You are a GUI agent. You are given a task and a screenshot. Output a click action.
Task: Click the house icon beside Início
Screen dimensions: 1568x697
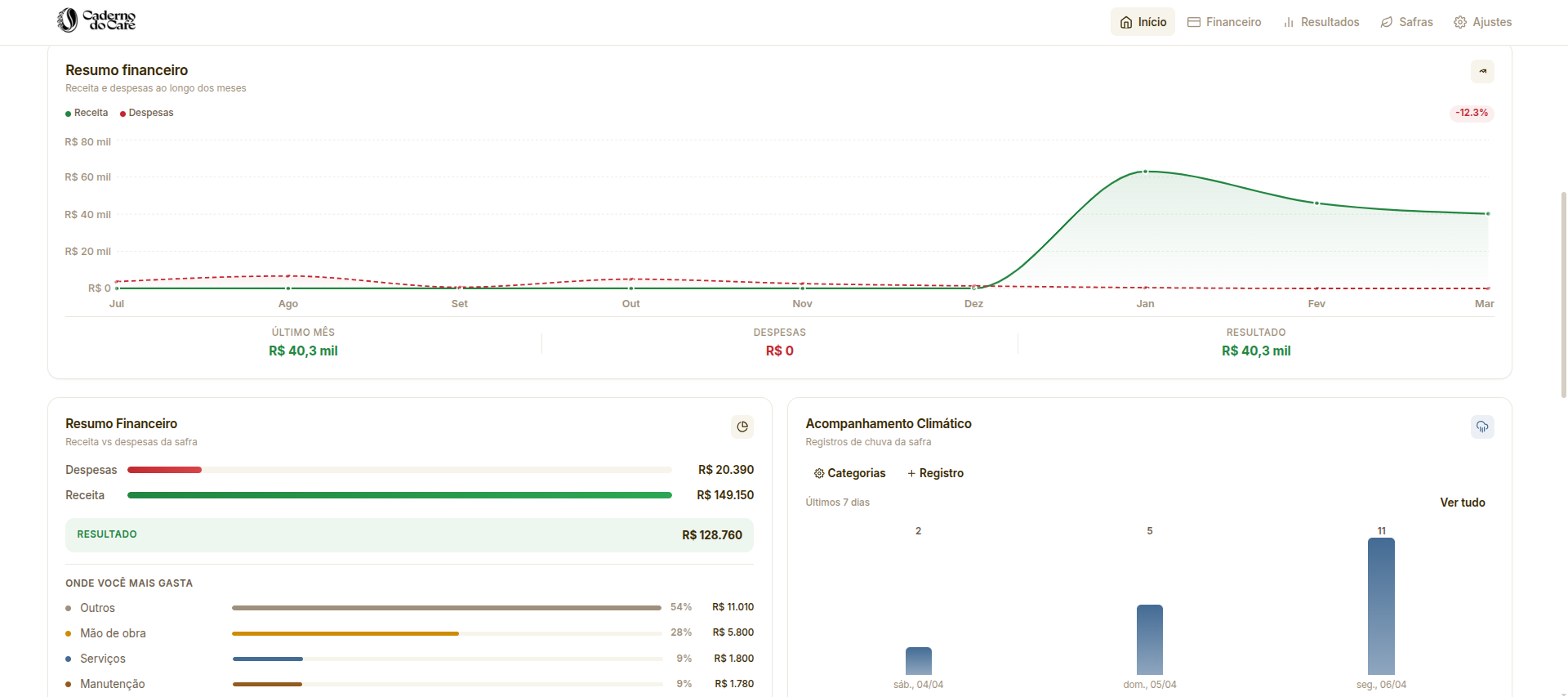coord(1126,22)
